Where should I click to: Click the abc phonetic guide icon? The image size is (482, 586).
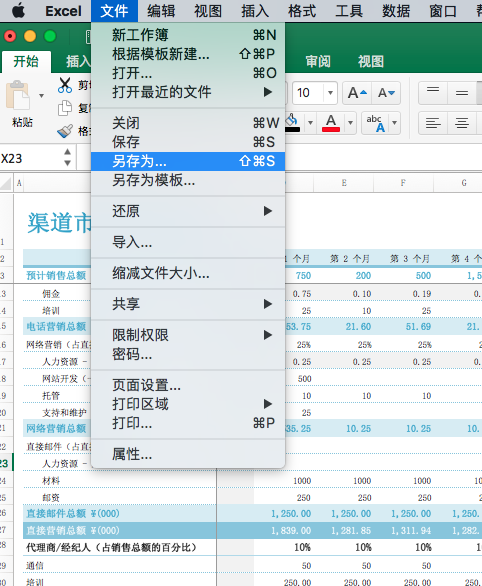pos(376,123)
